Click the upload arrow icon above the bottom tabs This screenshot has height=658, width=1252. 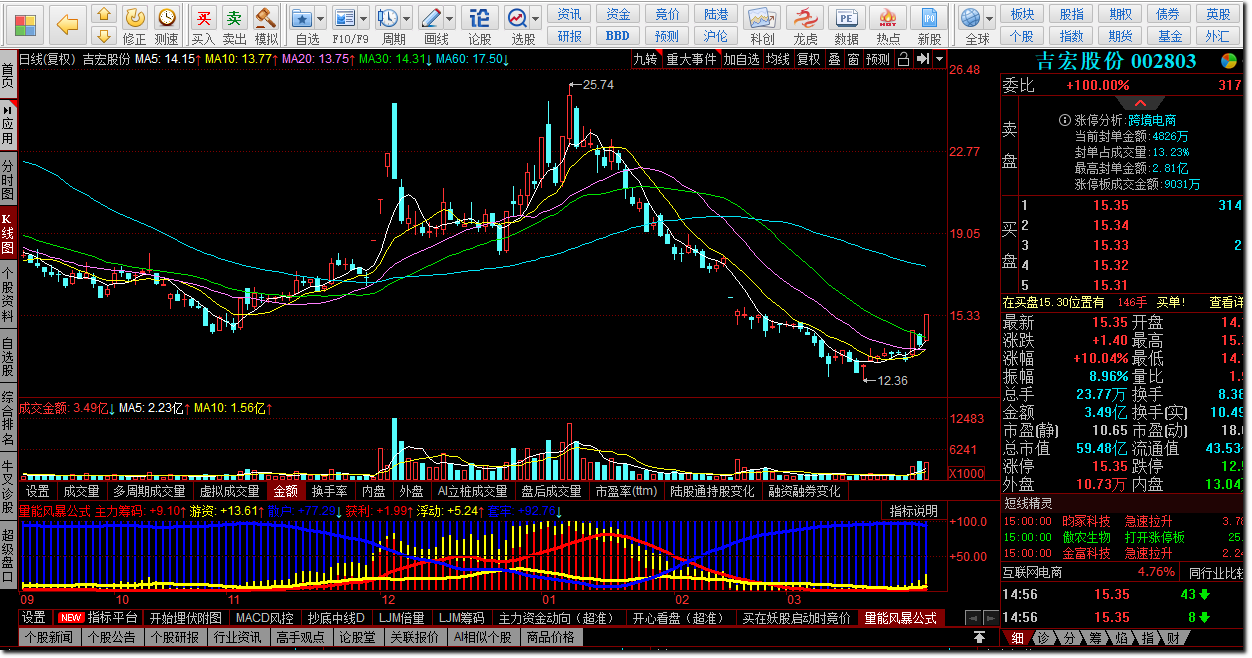[980, 636]
